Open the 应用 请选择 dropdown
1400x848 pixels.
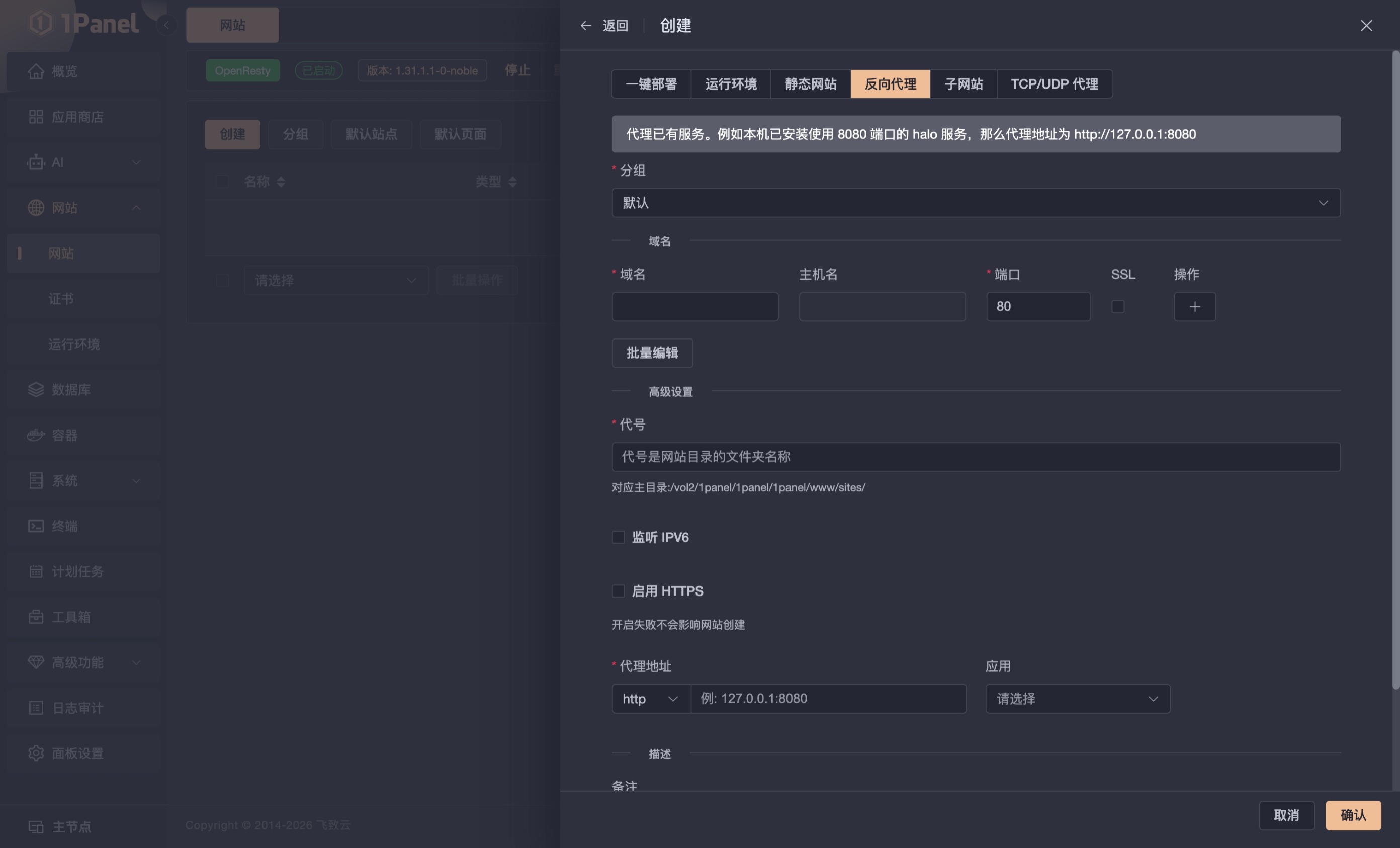tap(1078, 699)
